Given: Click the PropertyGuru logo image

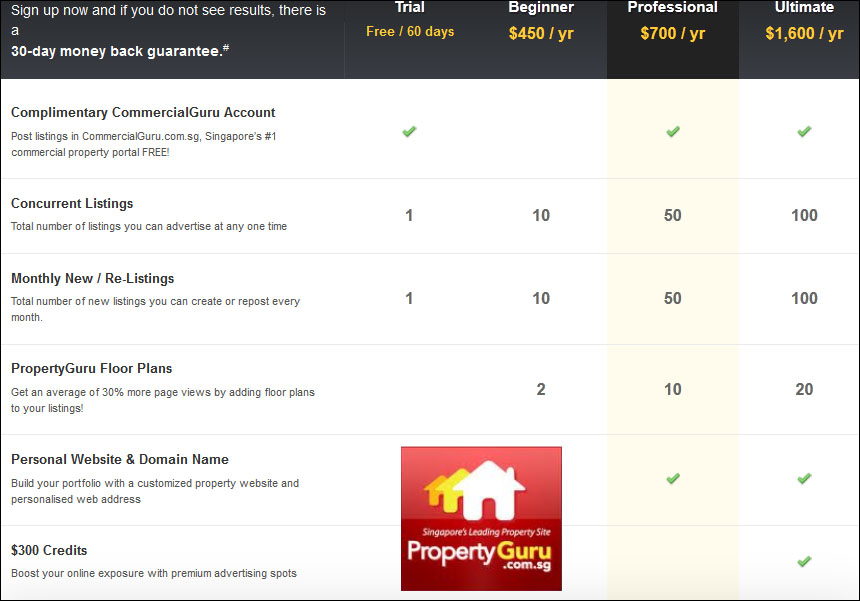Looking at the screenshot, I should coord(481,518).
